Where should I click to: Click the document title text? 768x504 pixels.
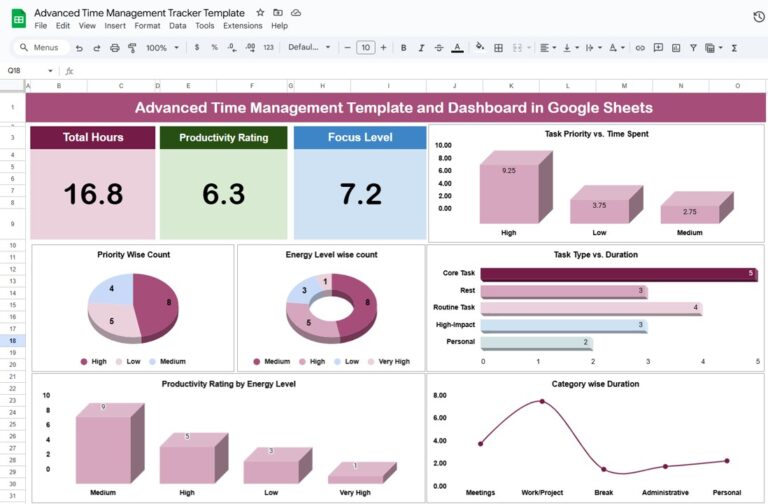pos(140,13)
